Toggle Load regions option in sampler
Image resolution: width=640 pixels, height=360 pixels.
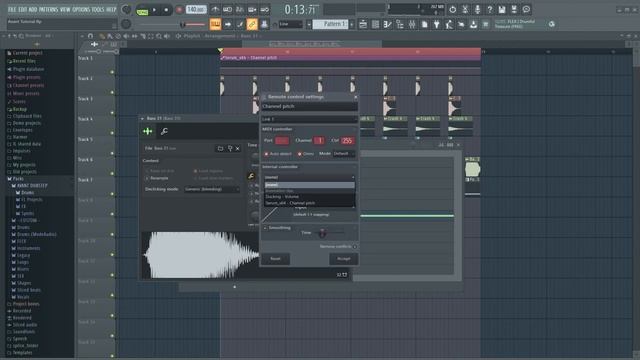click(x=208, y=171)
